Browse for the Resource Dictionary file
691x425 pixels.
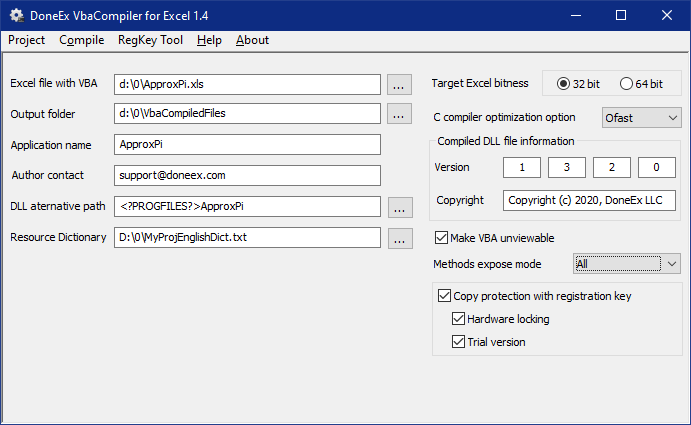pyautogui.click(x=400, y=239)
